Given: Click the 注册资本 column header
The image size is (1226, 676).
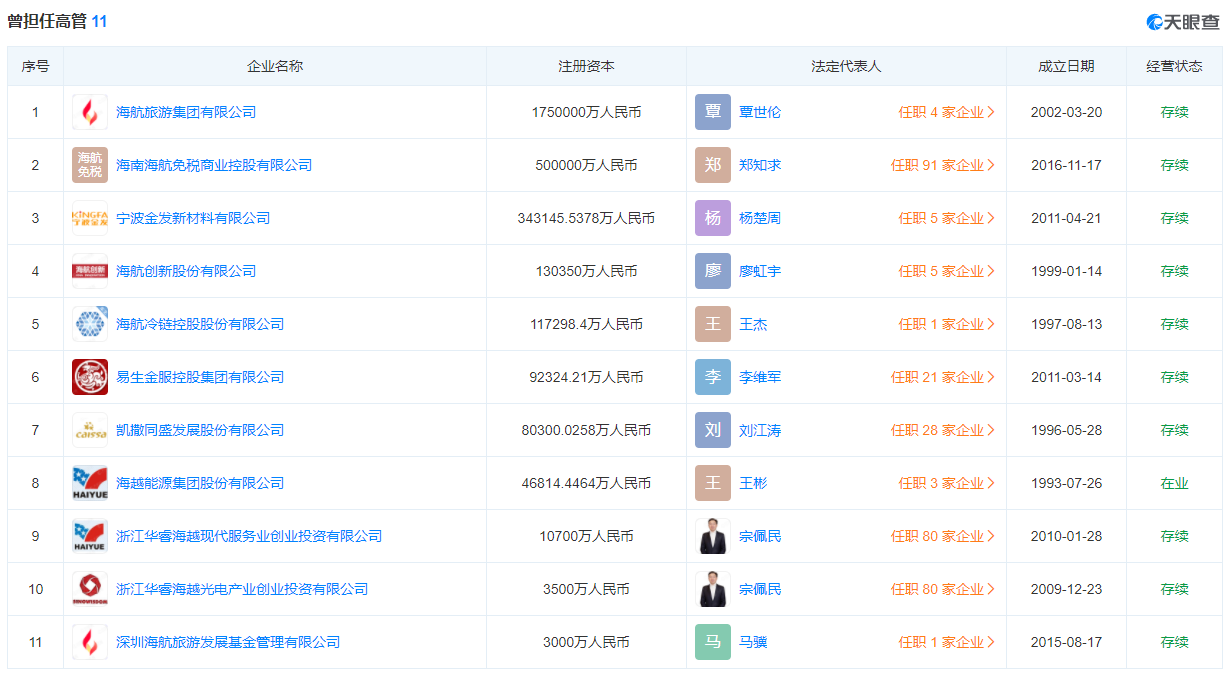Looking at the screenshot, I should point(586,66).
